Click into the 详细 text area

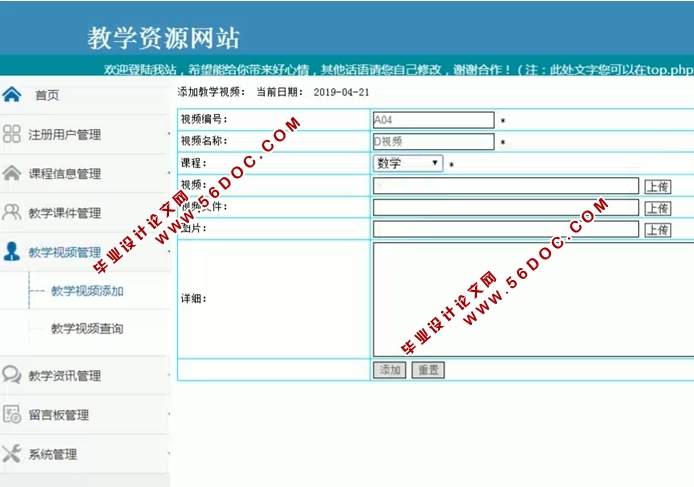tap(533, 299)
